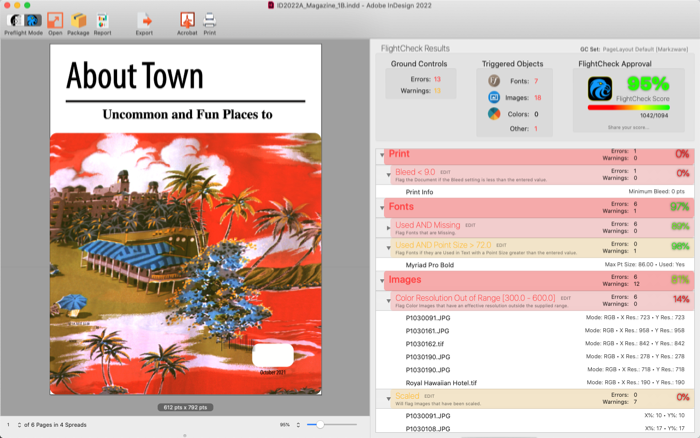
Task: Click the FlightCheck Approval bird logo
Action: point(600,88)
